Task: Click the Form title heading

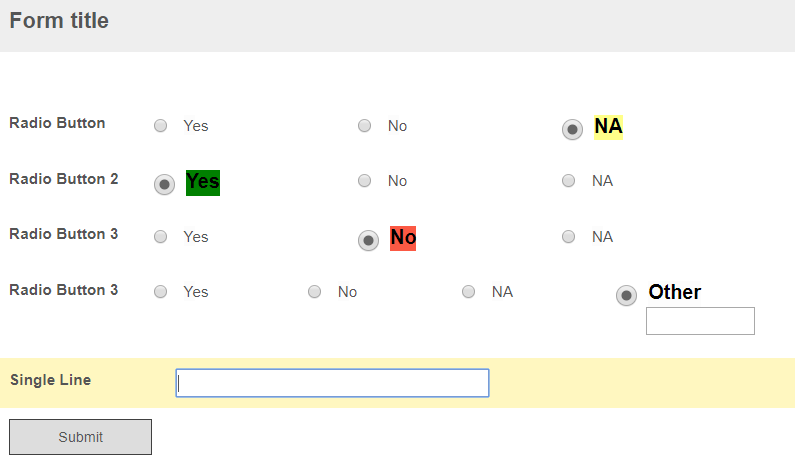Action: click(59, 21)
